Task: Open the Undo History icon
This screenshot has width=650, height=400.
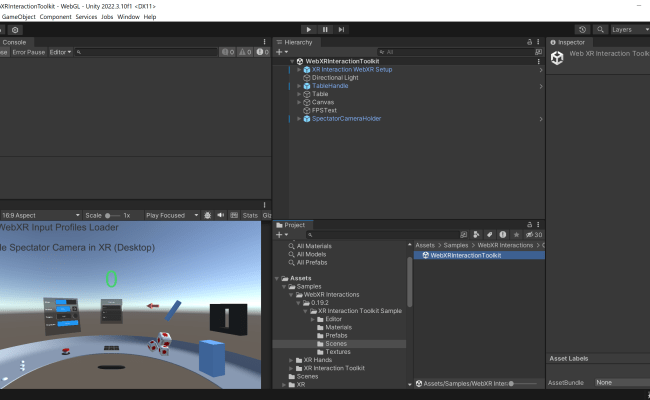Action: [582, 29]
